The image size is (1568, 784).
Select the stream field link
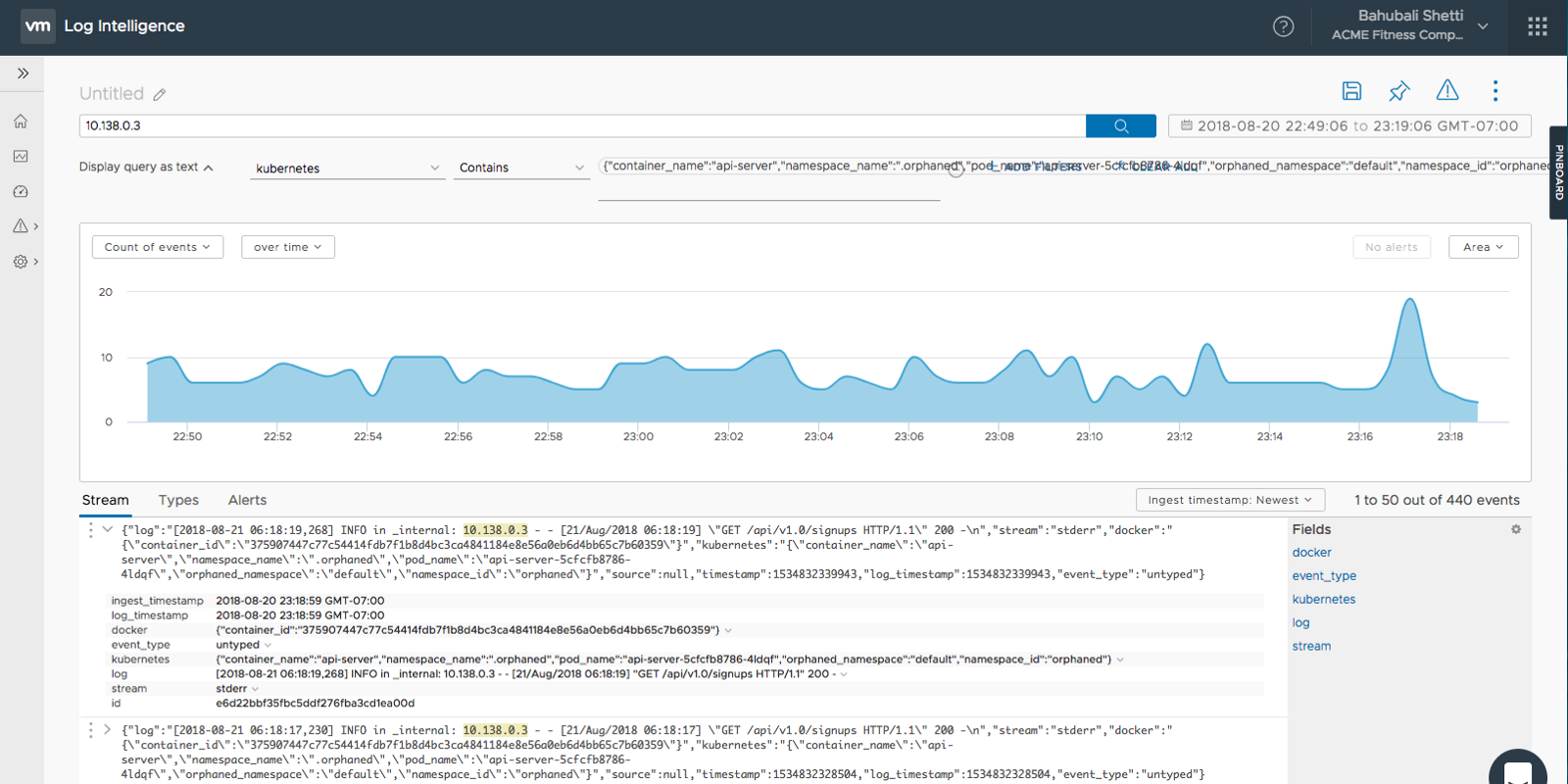[1311, 647]
